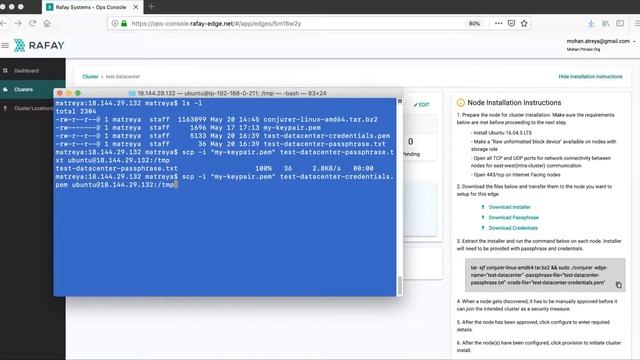Click the terminal folder proxy icon

pos(132,93)
